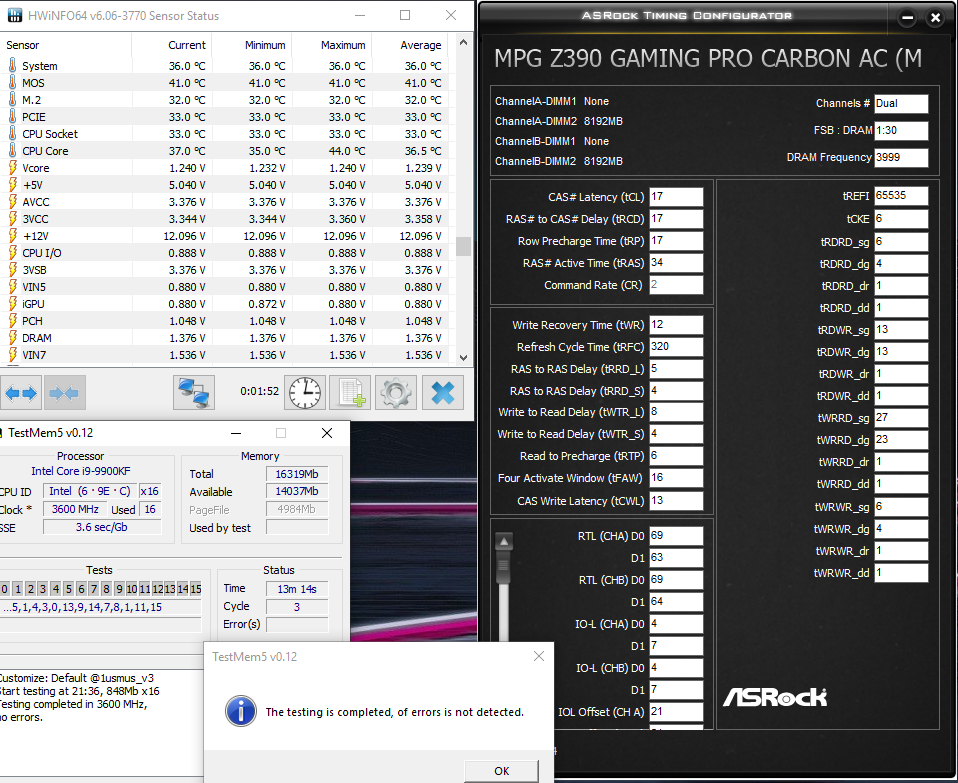Image resolution: width=958 pixels, height=783 pixels.
Task: Click the TestMem5 Clock 3600 MHz field
Action: click(75, 509)
